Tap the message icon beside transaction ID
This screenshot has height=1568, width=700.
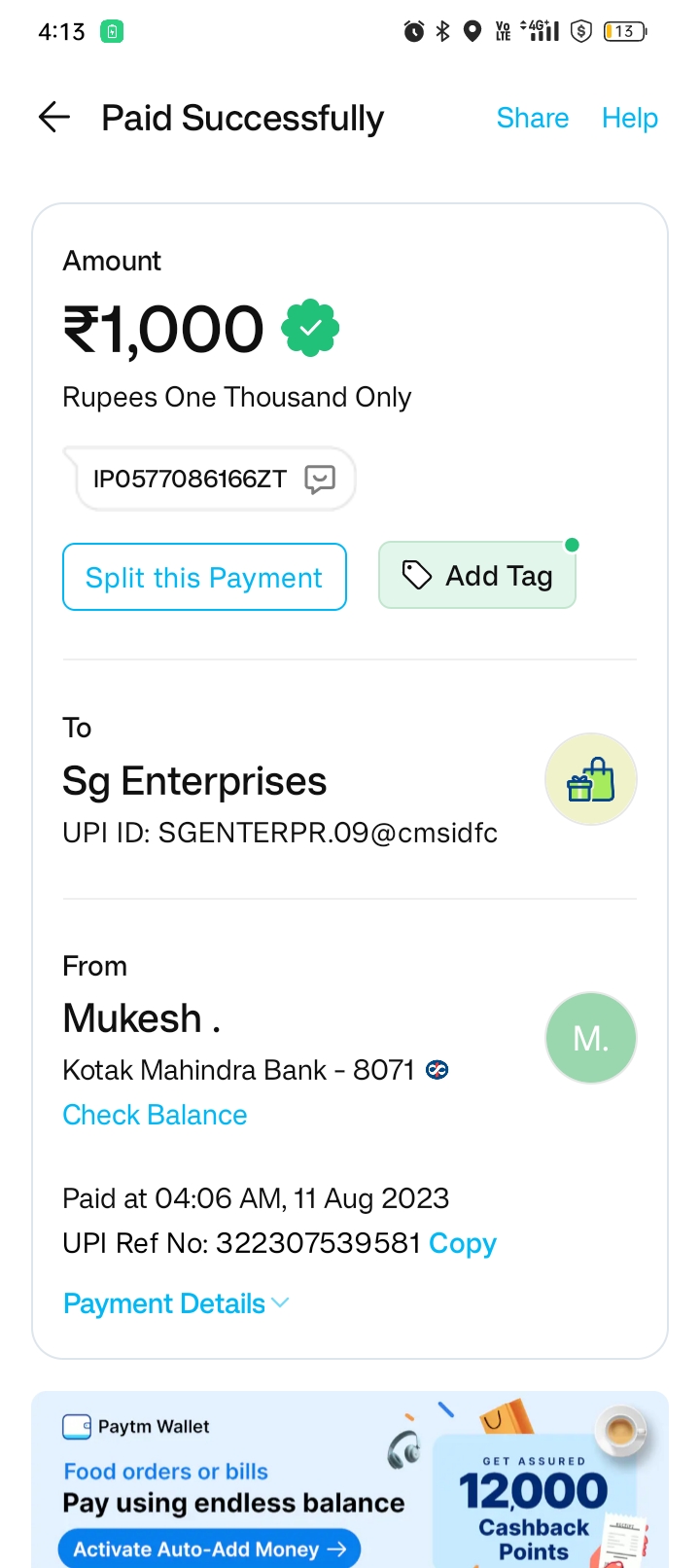pyautogui.click(x=320, y=479)
